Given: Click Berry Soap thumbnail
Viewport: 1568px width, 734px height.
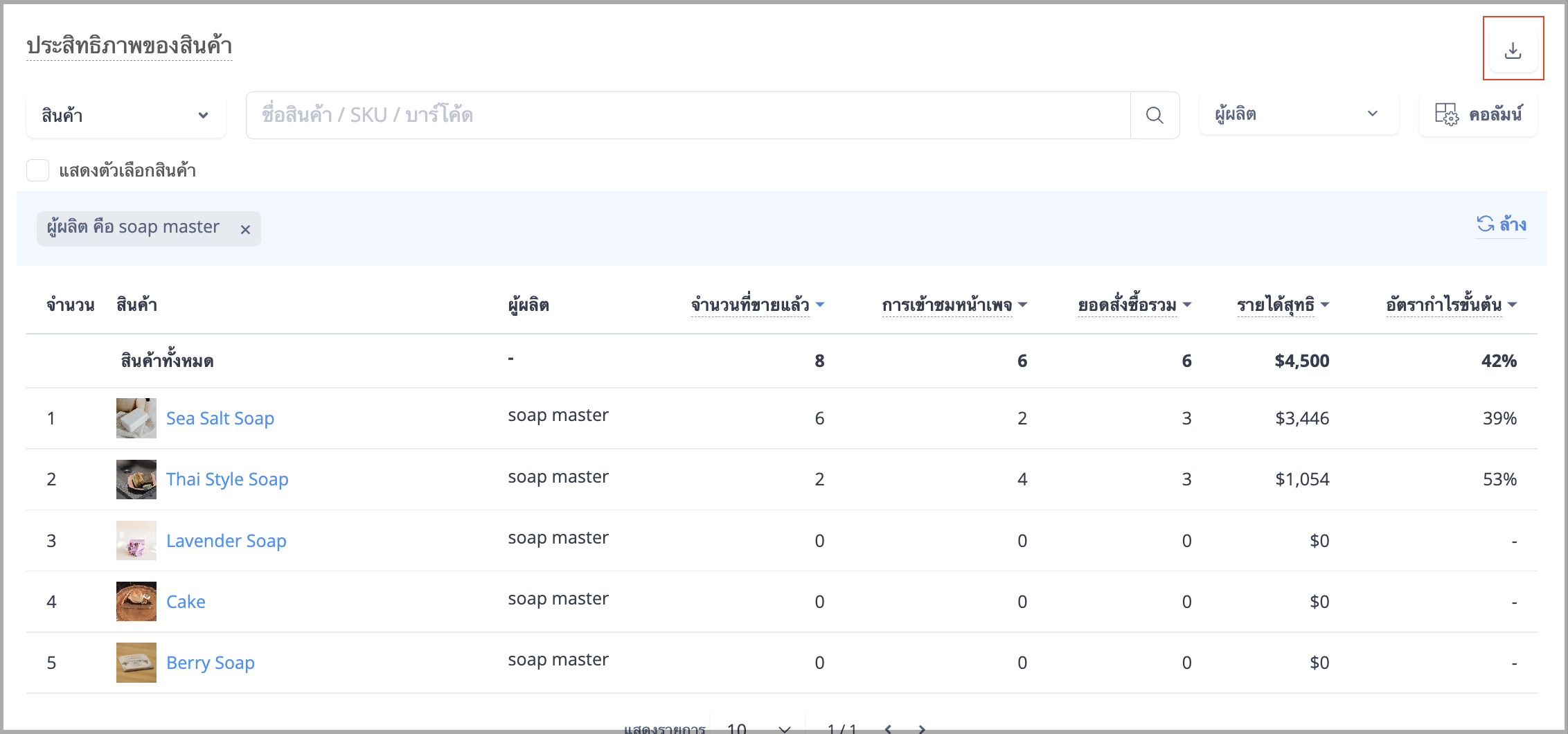Looking at the screenshot, I should point(136,663).
